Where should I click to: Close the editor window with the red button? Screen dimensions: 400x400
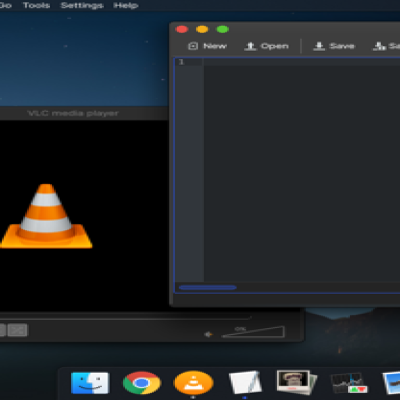(x=182, y=29)
